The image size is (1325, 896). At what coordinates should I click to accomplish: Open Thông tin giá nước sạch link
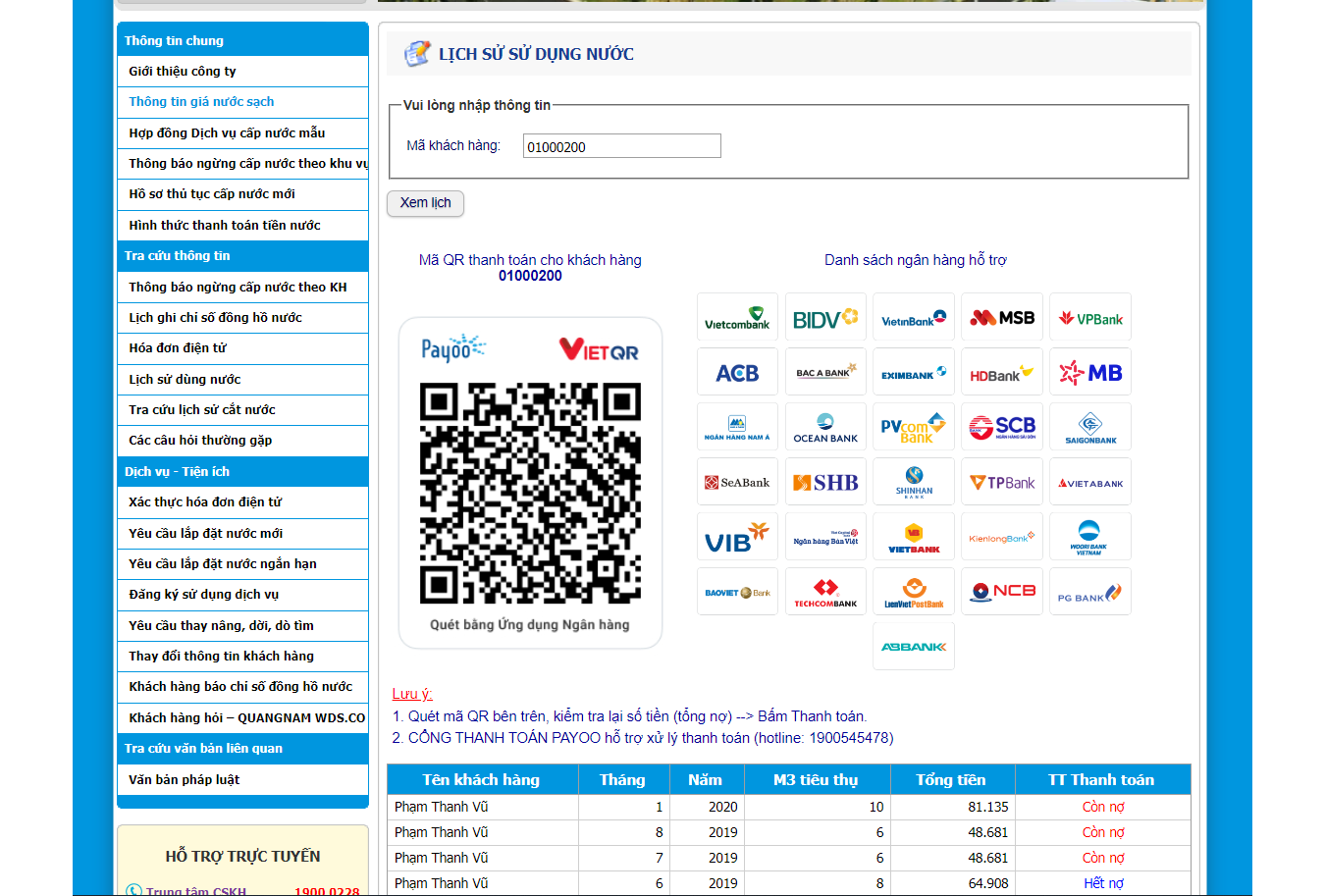(201, 102)
